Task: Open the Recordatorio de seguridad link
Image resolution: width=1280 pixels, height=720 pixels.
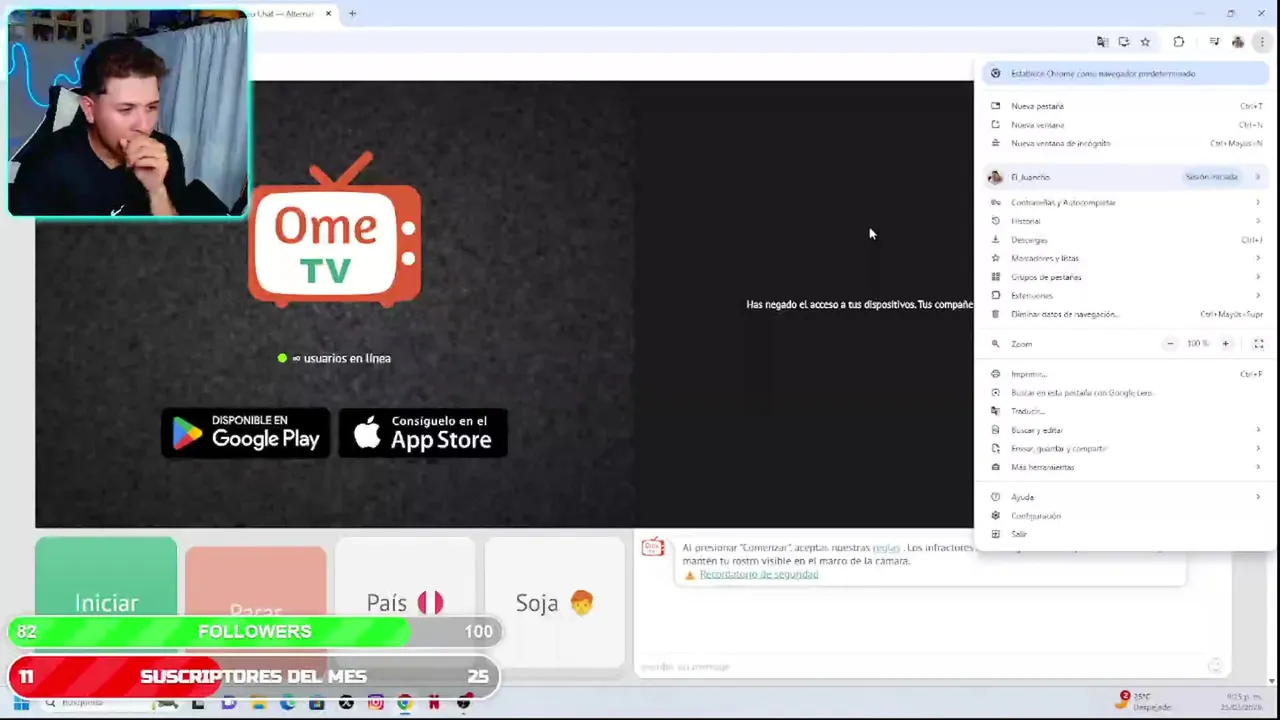Action: (x=759, y=575)
